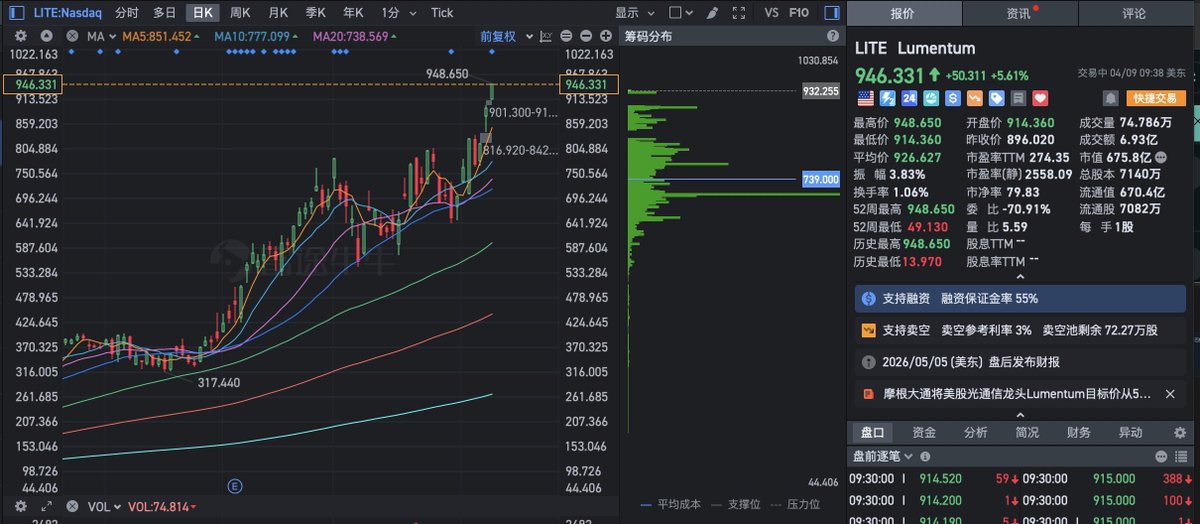Expand the checkbox layout dropdown arrow
Screen dimensions: 1200x524
[x=690, y=13]
